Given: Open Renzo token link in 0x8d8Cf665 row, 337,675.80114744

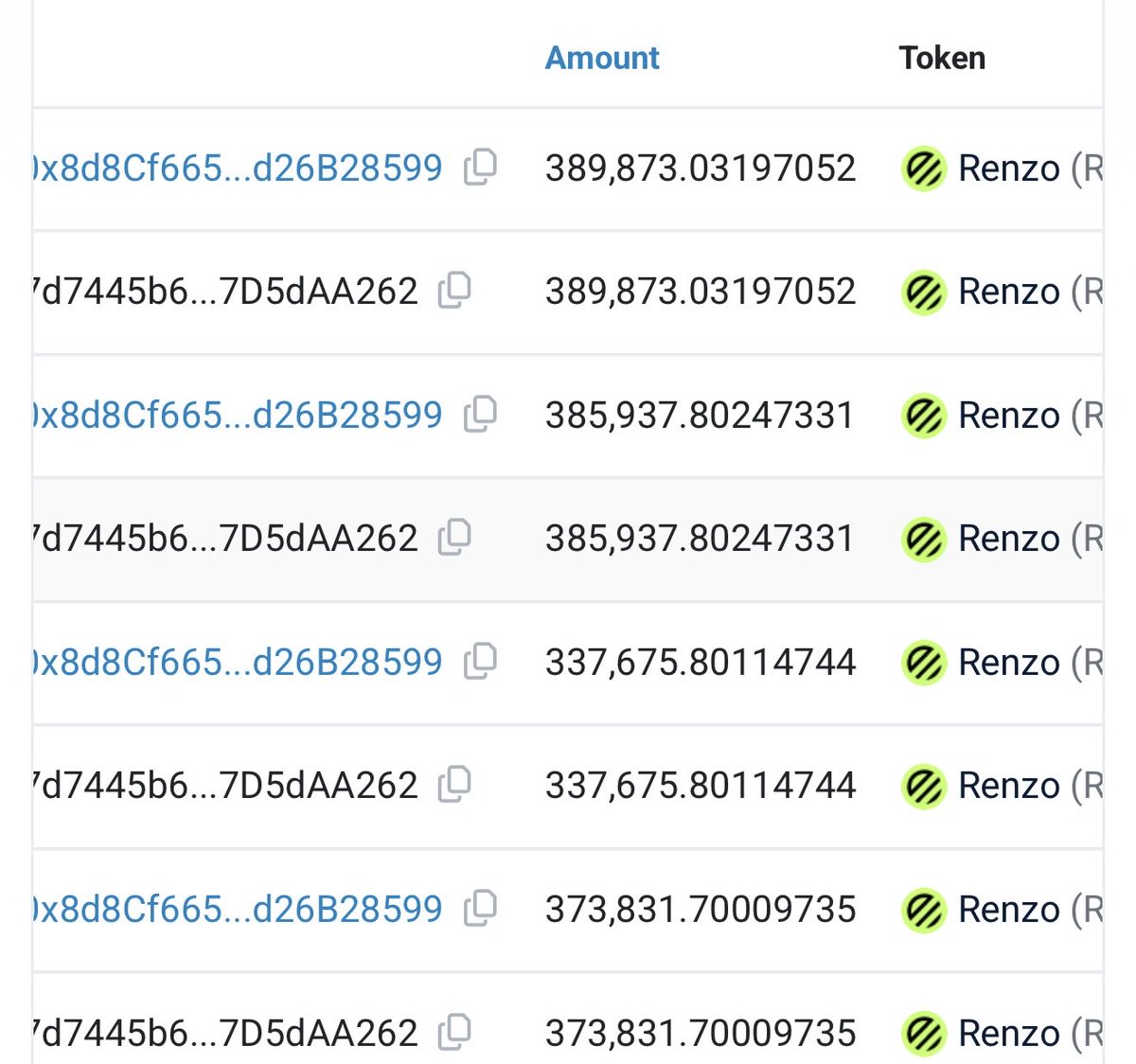Looking at the screenshot, I should pyautogui.click(x=1030, y=663).
